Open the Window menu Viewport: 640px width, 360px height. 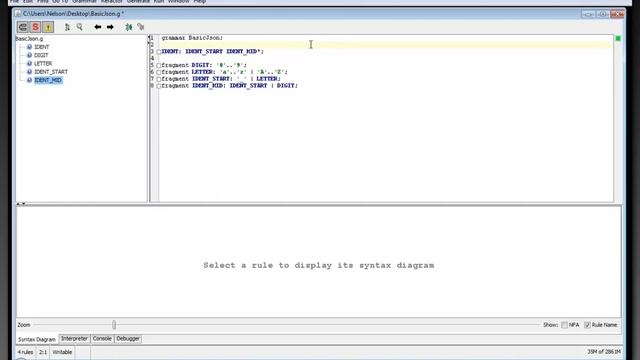(x=178, y=2)
